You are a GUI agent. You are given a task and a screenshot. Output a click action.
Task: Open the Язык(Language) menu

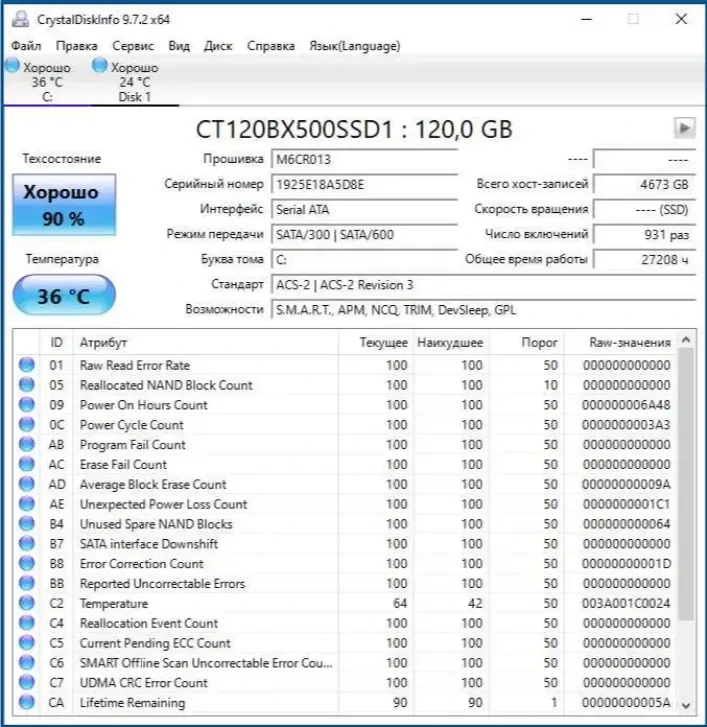tap(355, 46)
